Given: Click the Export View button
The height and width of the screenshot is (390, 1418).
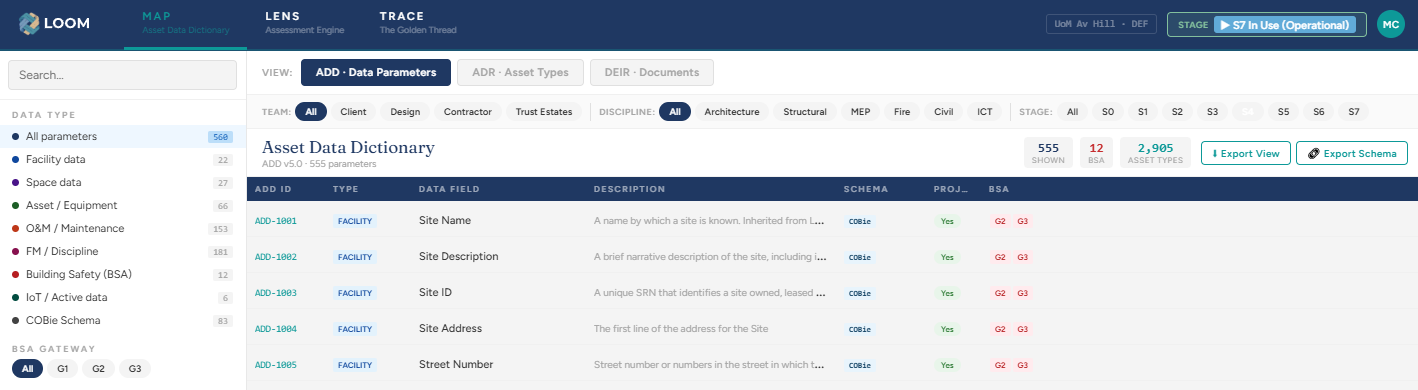Looking at the screenshot, I should (x=1245, y=153).
